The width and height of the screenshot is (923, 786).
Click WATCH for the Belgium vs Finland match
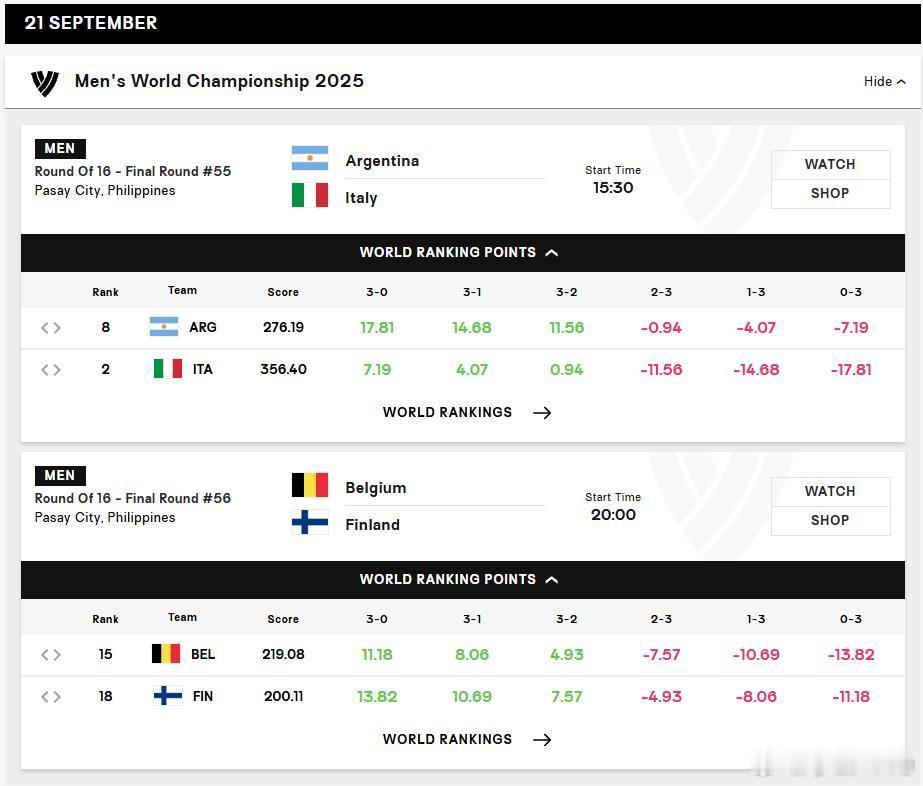tap(830, 492)
